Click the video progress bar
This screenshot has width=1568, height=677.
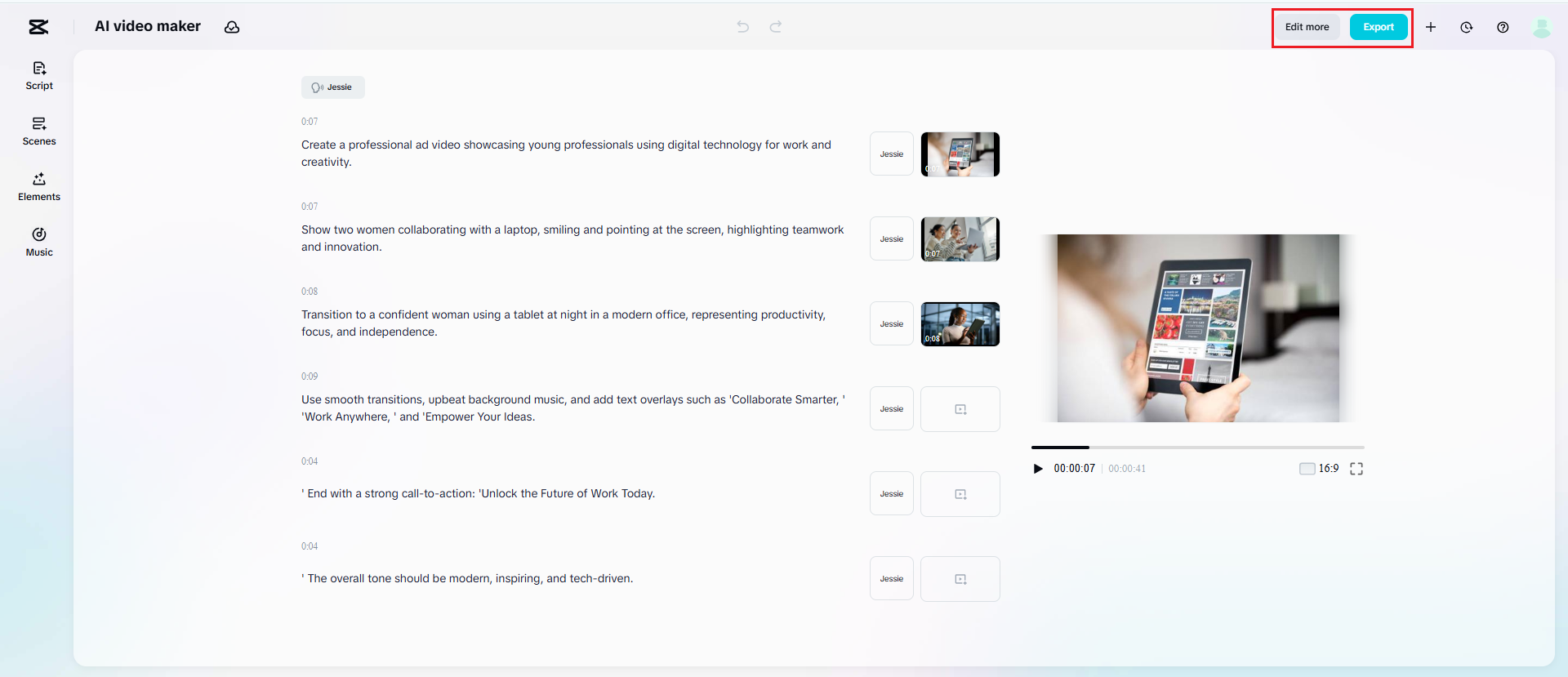coord(1197,448)
